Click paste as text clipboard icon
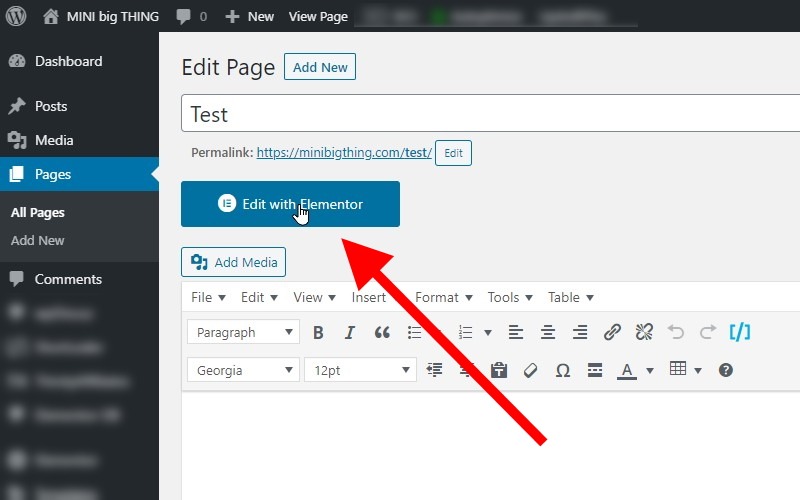Screen dimensions: 800x500 [x=498, y=370]
